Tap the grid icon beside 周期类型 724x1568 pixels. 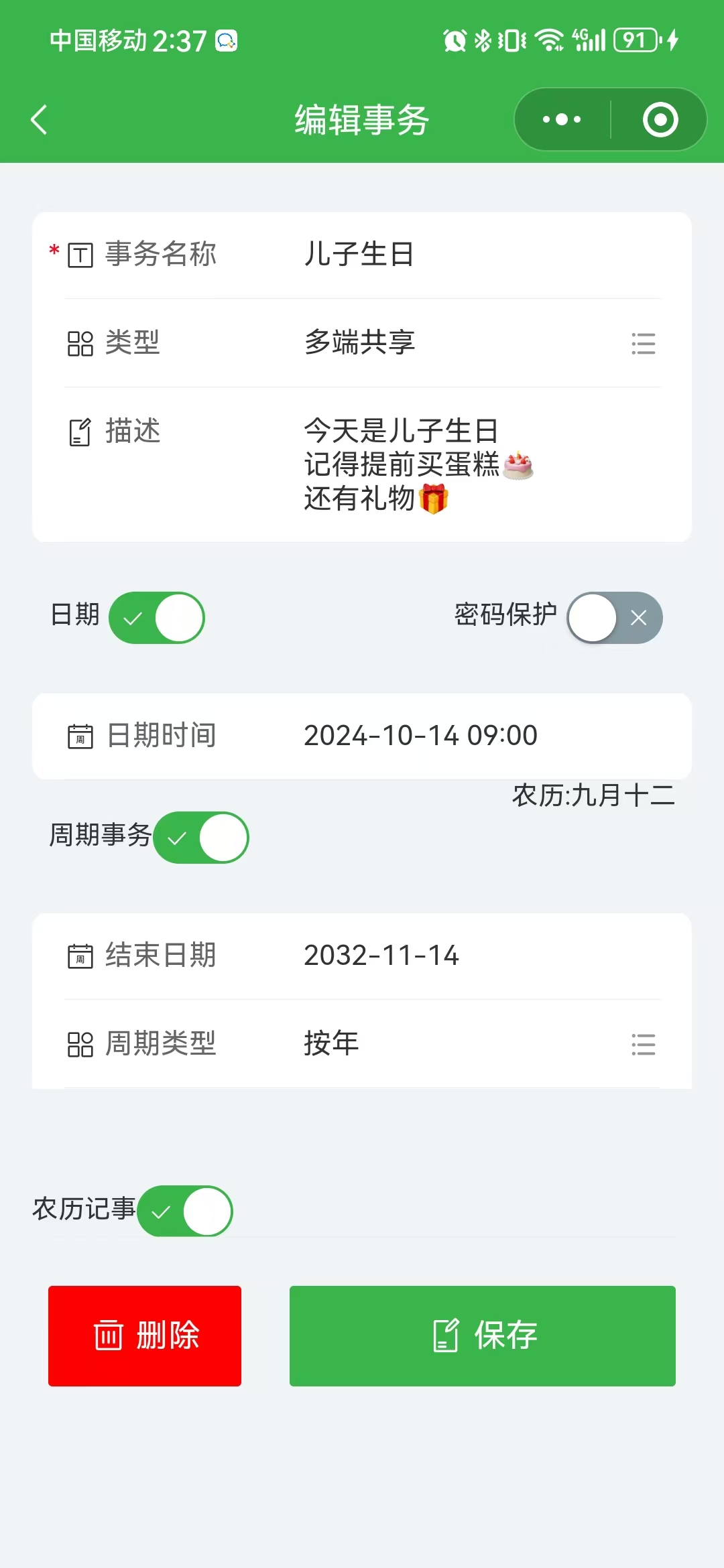click(x=80, y=1045)
